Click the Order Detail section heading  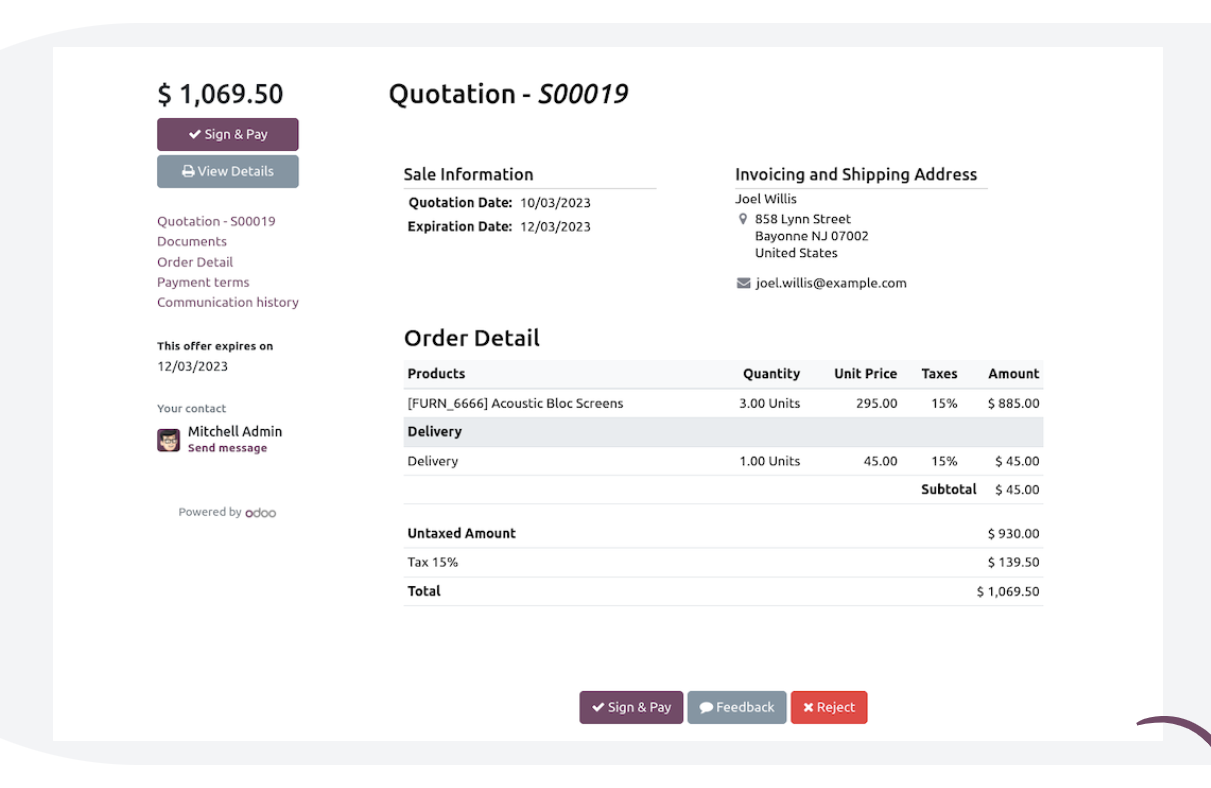pyautogui.click(x=472, y=338)
